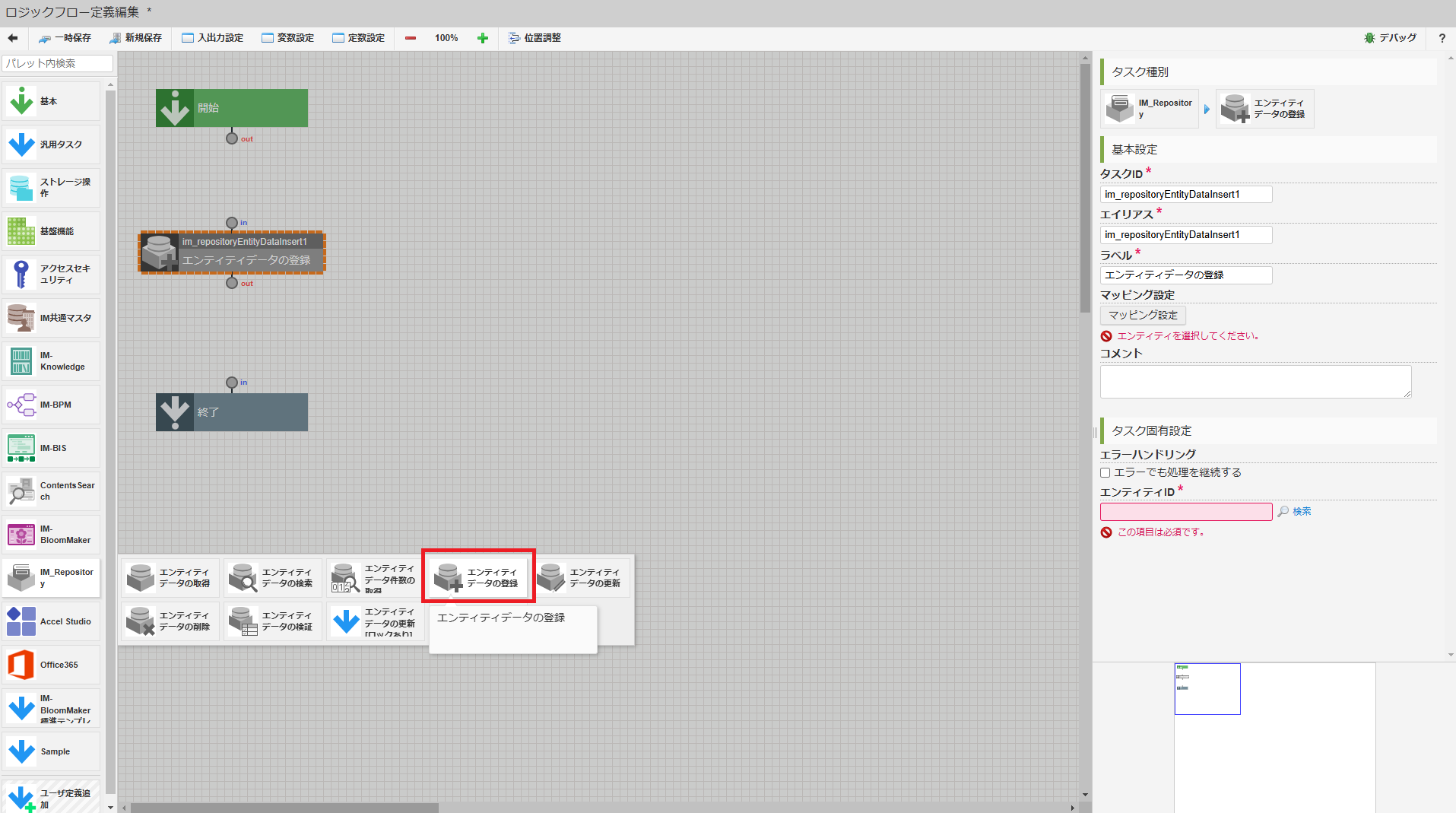The height and width of the screenshot is (813, 1456).
Task: Click the パレット内検索 search field
Action: click(x=57, y=63)
